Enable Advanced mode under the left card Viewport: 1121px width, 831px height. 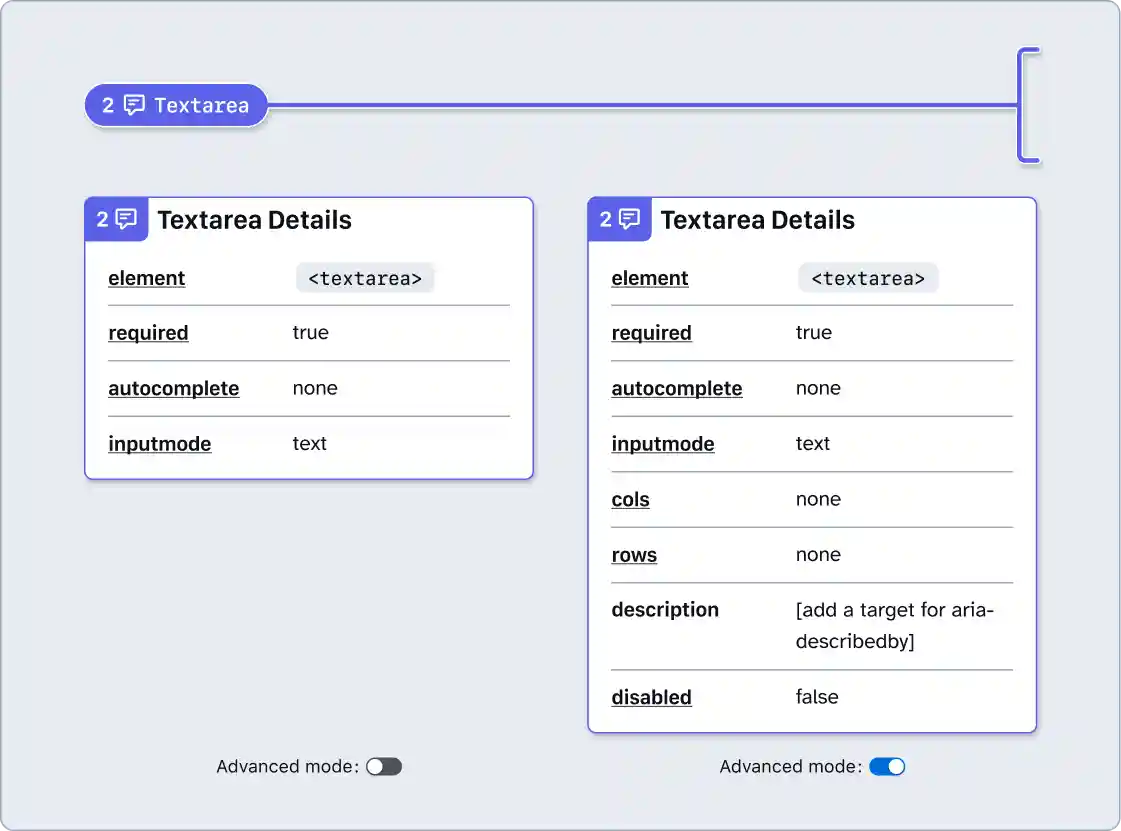coord(384,766)
